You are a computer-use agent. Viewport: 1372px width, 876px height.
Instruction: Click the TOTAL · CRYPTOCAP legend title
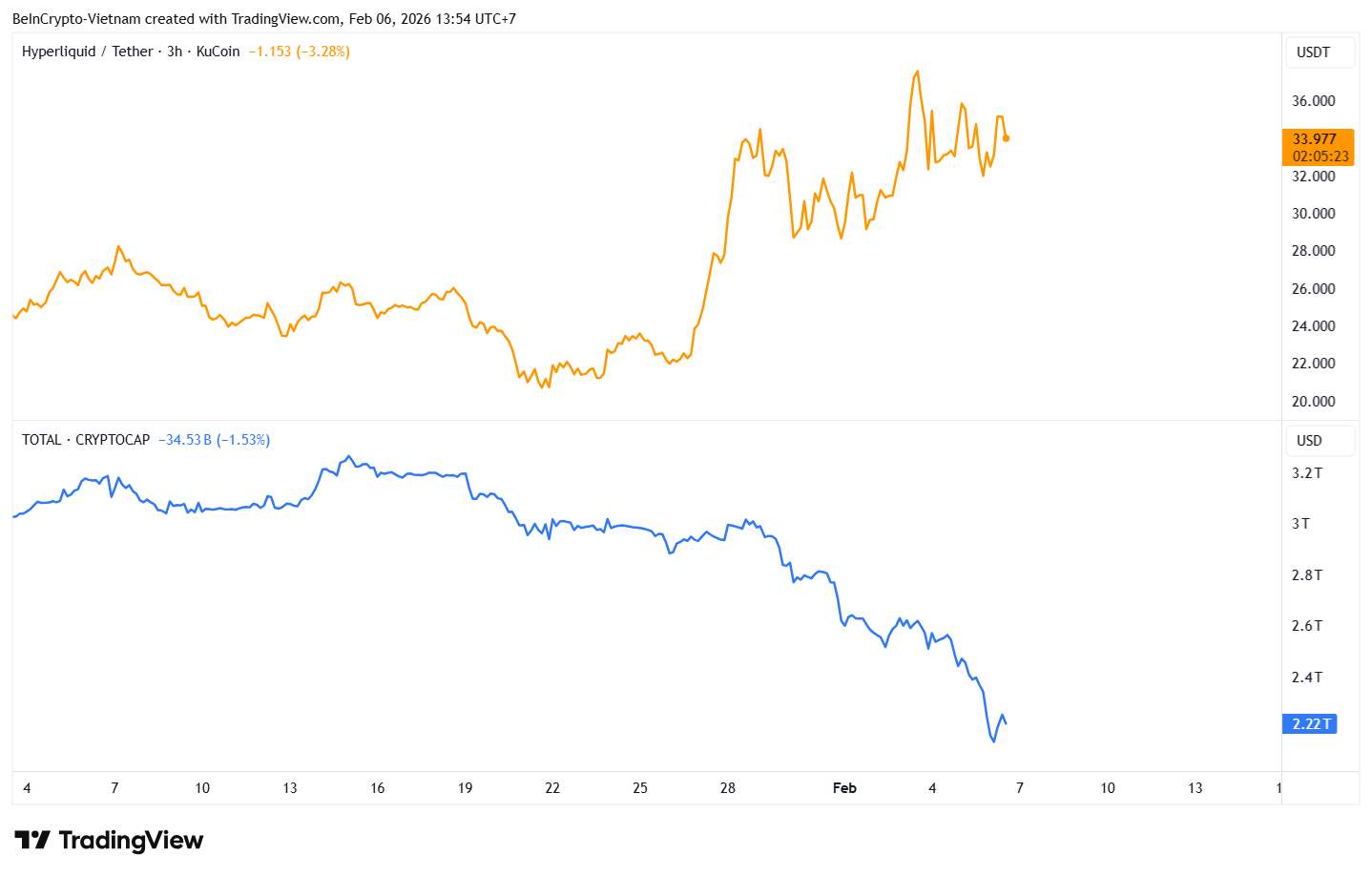pyautogui.click(x=86, y=440)
